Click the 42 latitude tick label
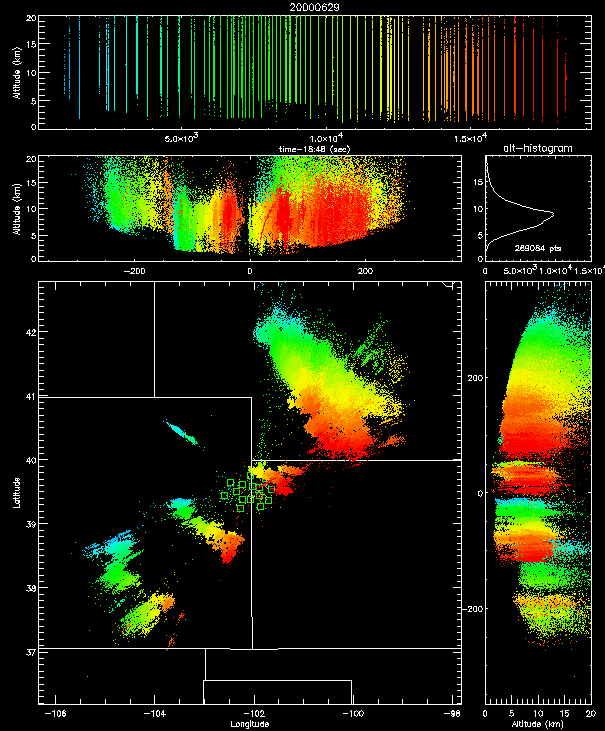605x731 pixels. pos(30,332)
